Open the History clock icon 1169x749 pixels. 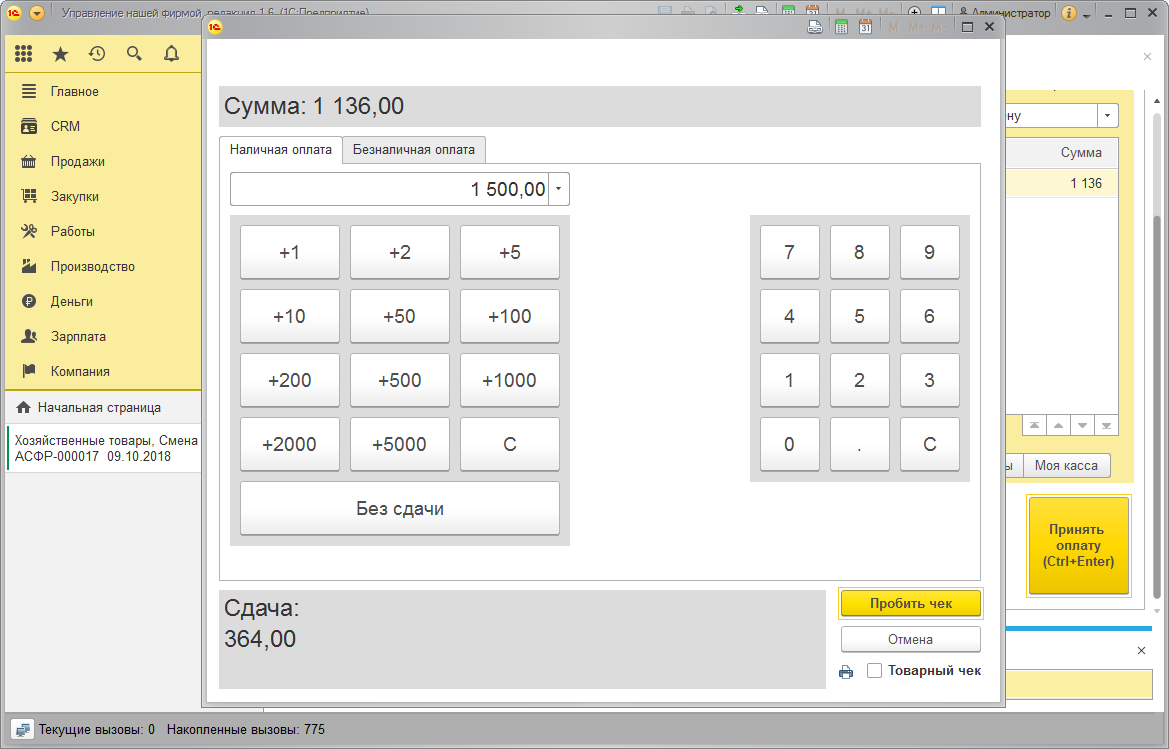[97, 54]
